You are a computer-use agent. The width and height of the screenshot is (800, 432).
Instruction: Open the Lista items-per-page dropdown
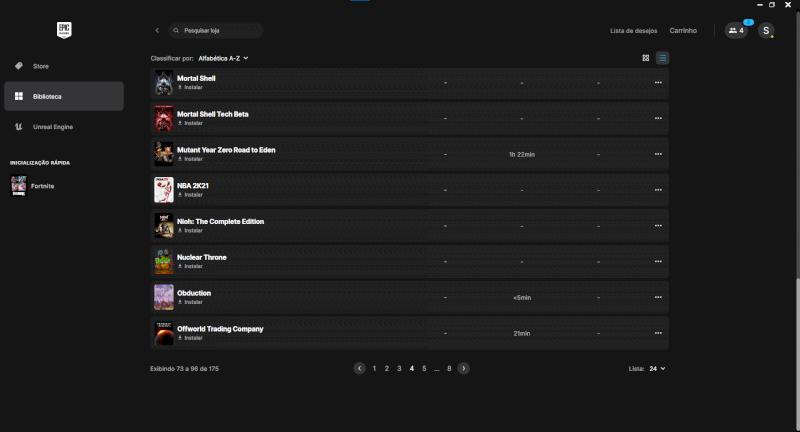656,368
